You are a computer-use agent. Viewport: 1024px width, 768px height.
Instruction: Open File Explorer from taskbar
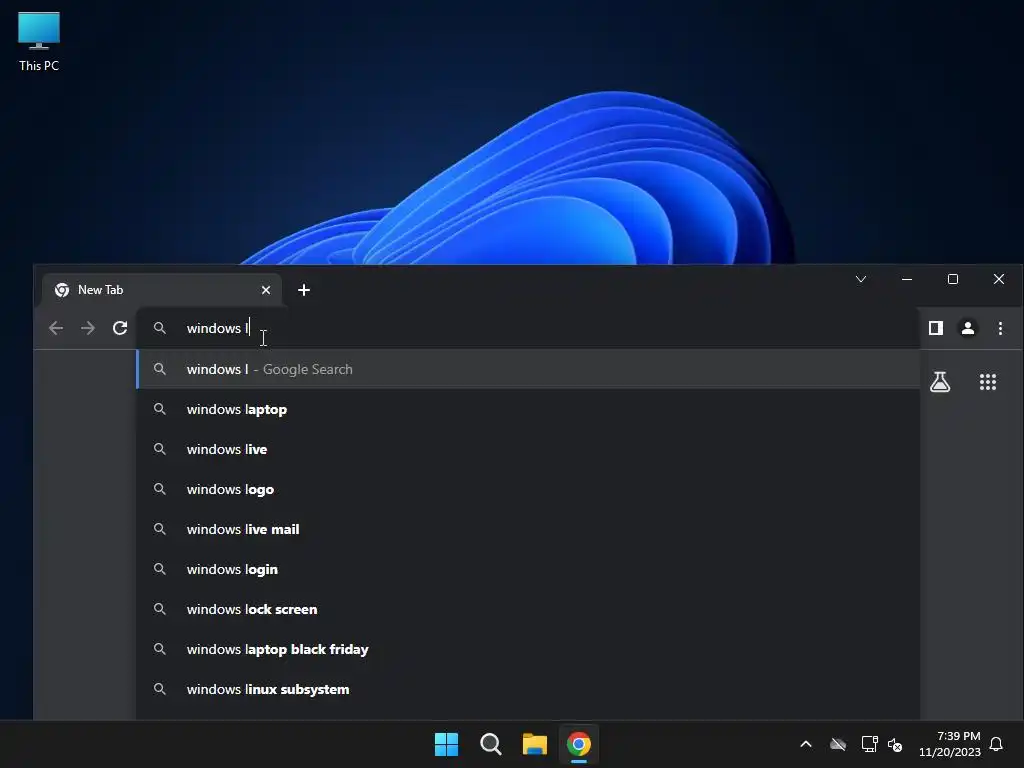(x=535, y=744)
